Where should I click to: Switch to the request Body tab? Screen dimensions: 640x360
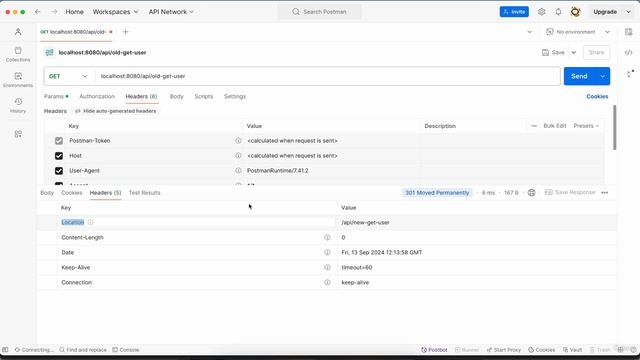[x=176, y=96]
